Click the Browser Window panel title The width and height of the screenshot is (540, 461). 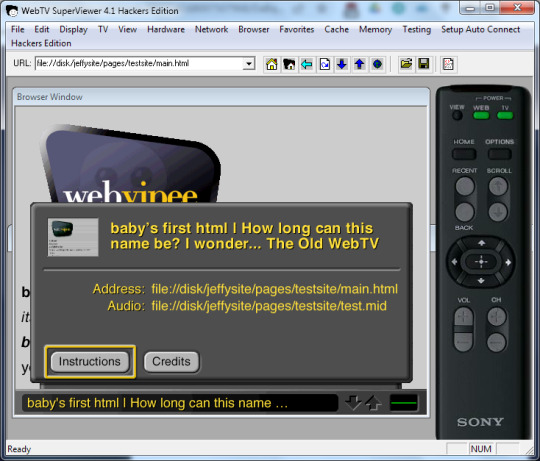pyautogui.click(x=50, y=97)
